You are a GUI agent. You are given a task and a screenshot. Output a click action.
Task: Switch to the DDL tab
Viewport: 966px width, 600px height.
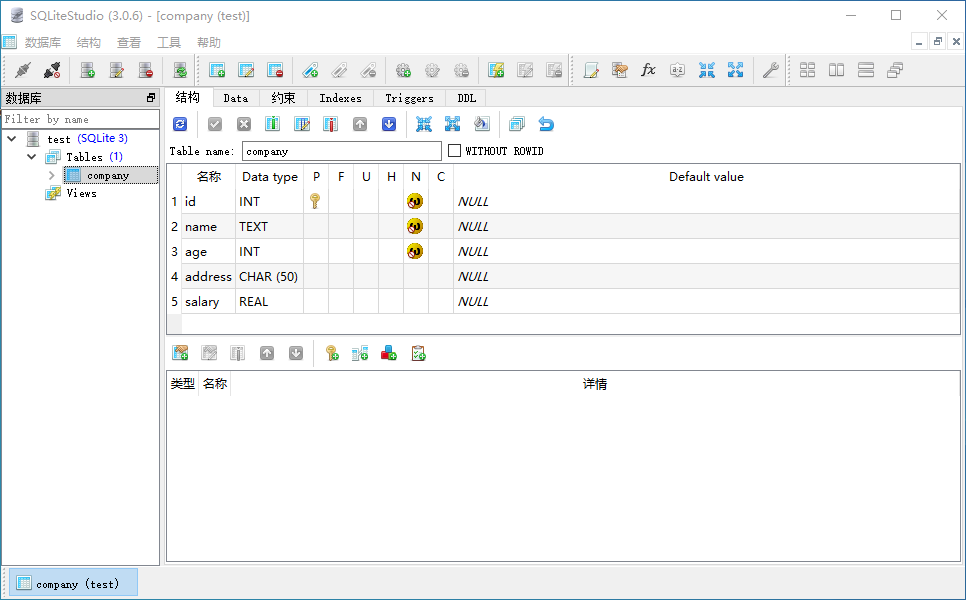[466, 99]
